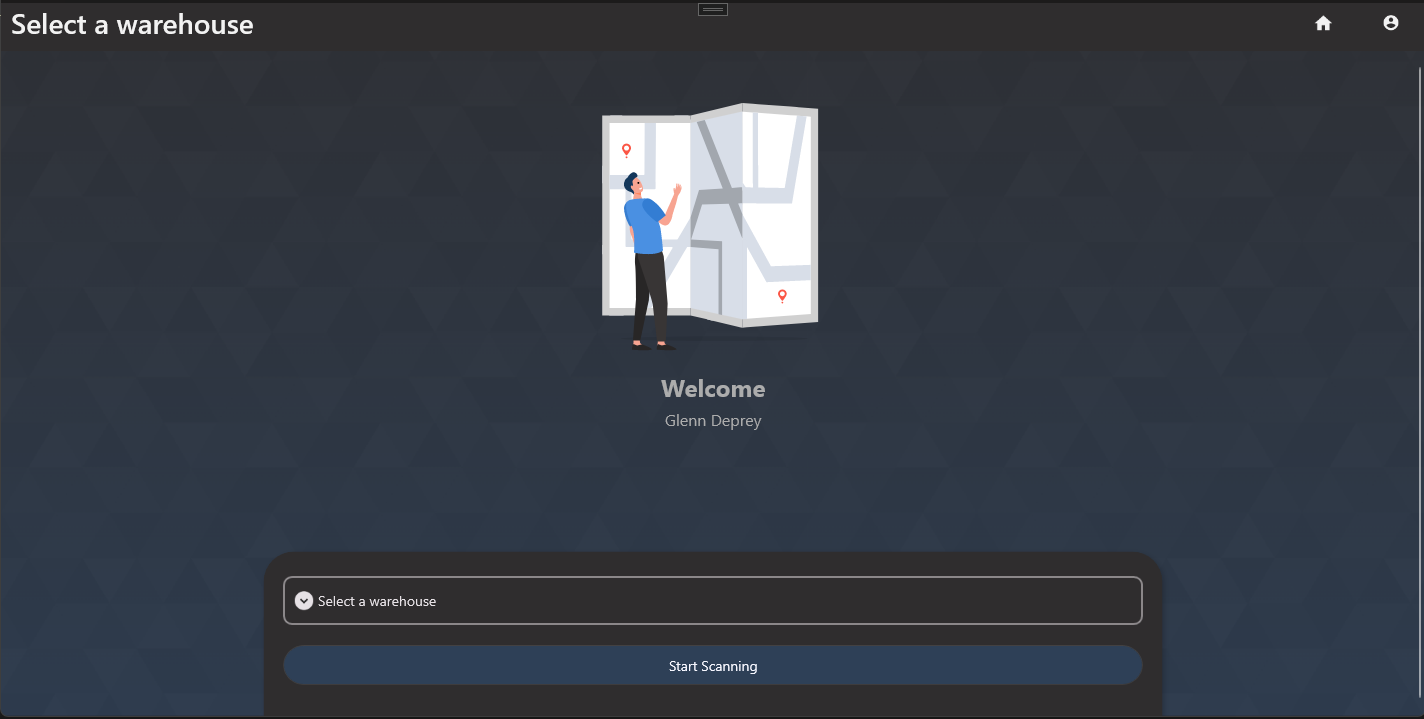Image resolution: width=1424 pixels, height=719 pixels.
Task: Click the Glenn Deprey name text
Action: coord(713,421)
